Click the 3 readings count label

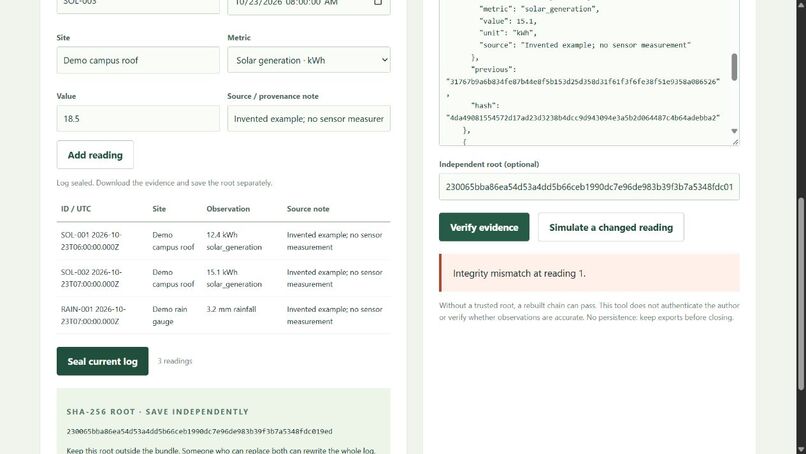pos(175,361)
